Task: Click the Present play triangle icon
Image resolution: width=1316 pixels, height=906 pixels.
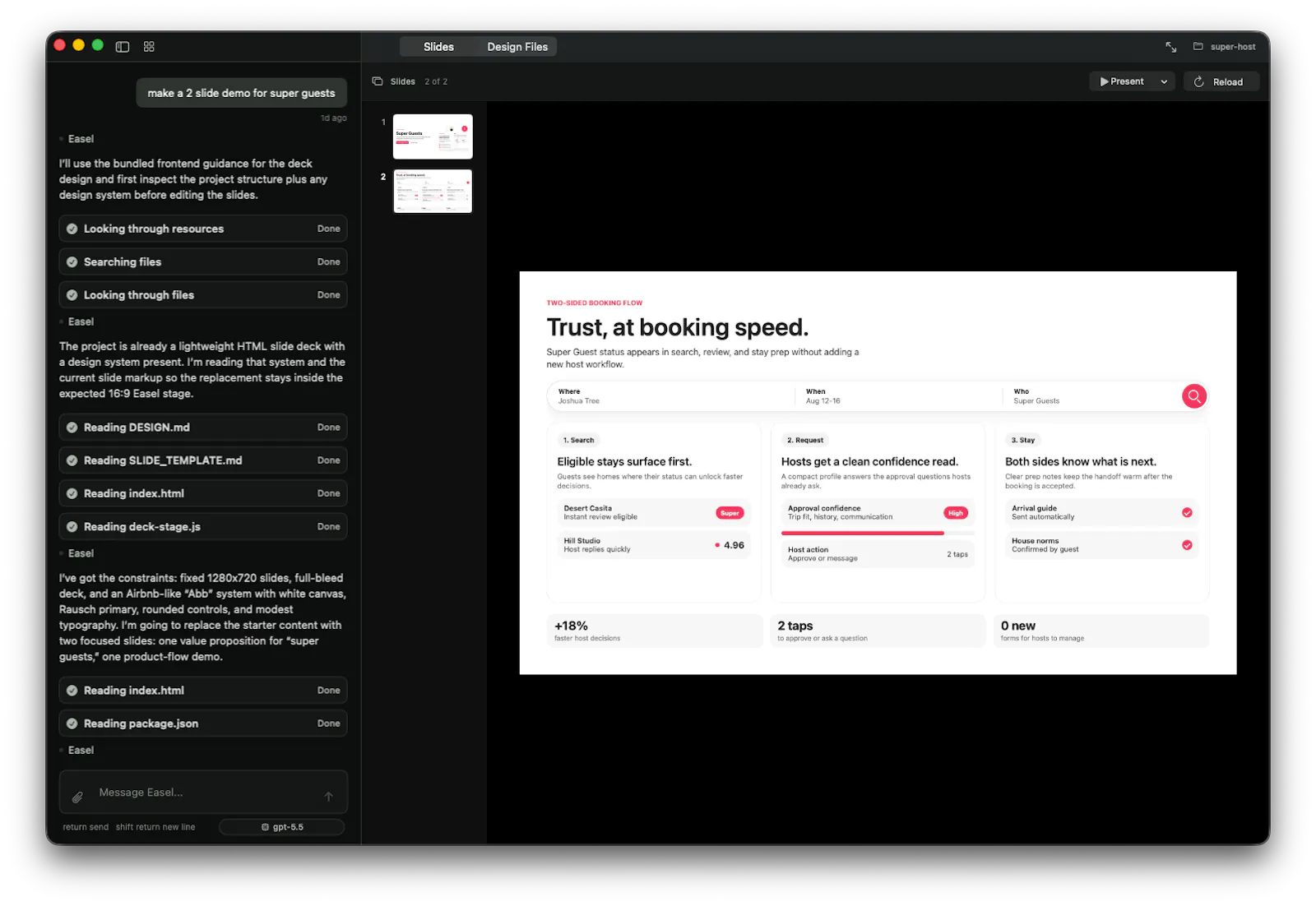Action: coord(1105,81)
